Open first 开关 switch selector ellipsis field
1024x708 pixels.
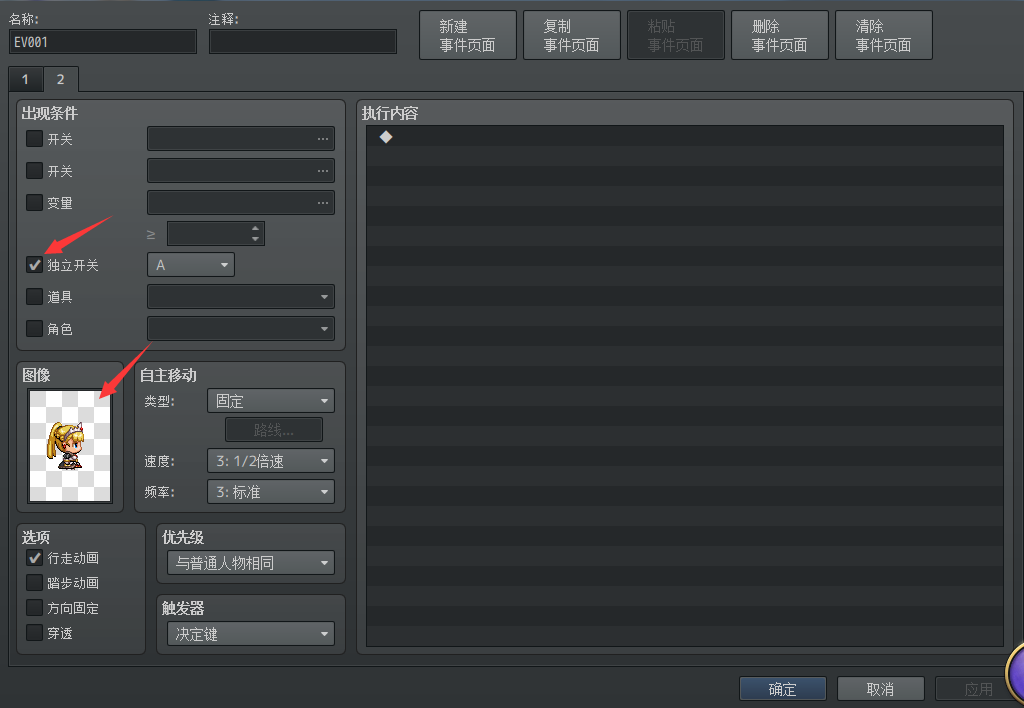pos(241,139)
